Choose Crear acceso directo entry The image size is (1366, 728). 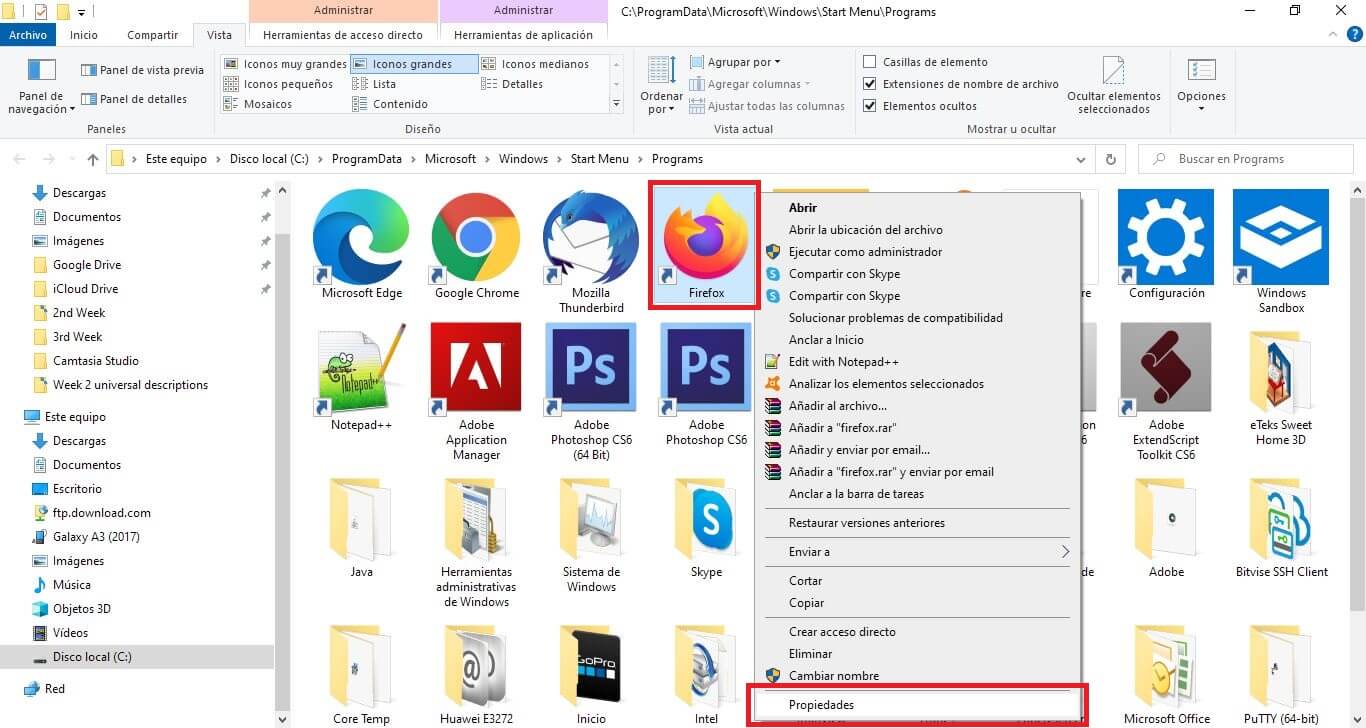coord(918,632)
